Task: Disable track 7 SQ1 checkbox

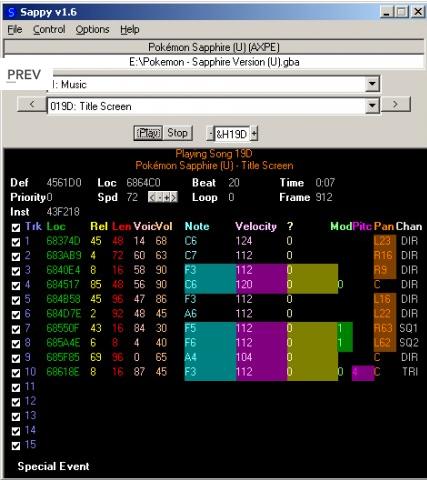Action: click(x=16, y=329)
